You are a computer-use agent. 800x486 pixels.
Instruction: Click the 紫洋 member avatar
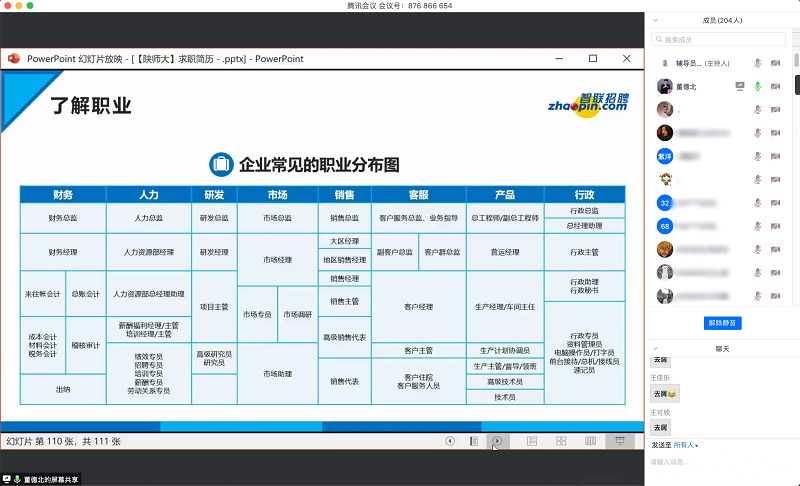pos(664,156)
